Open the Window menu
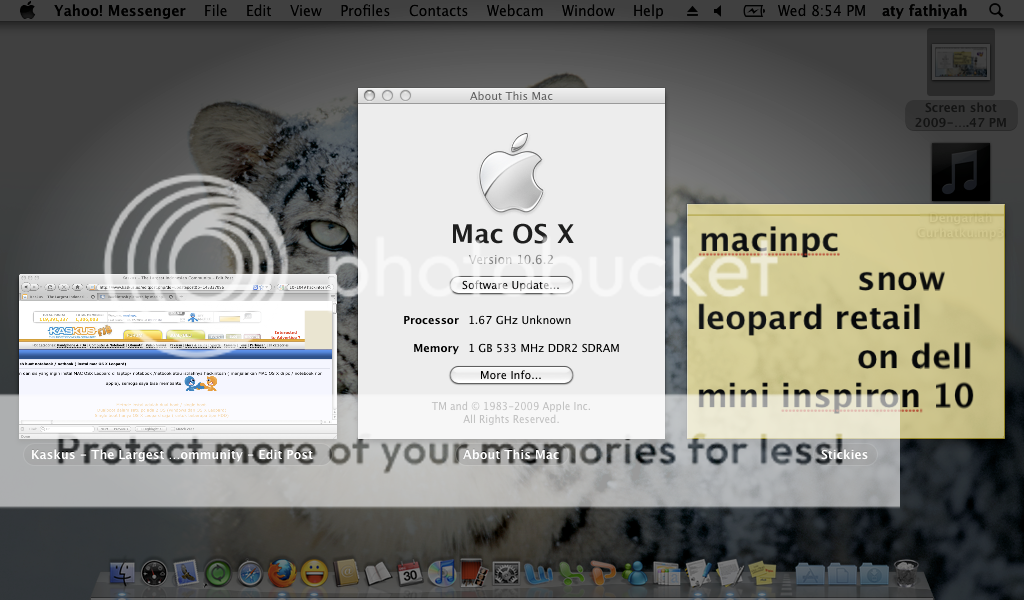This screenshot has height=600, width=1024. point(588,11)
